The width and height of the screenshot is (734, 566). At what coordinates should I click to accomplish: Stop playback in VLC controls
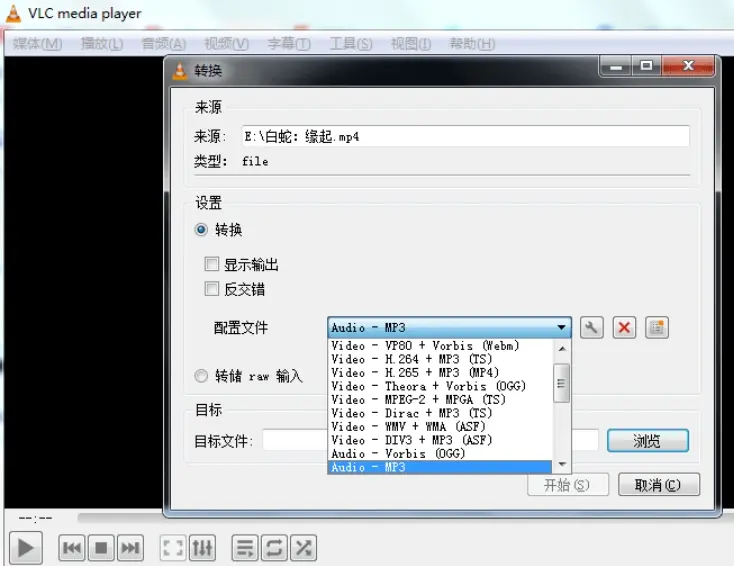coord(101,548)
